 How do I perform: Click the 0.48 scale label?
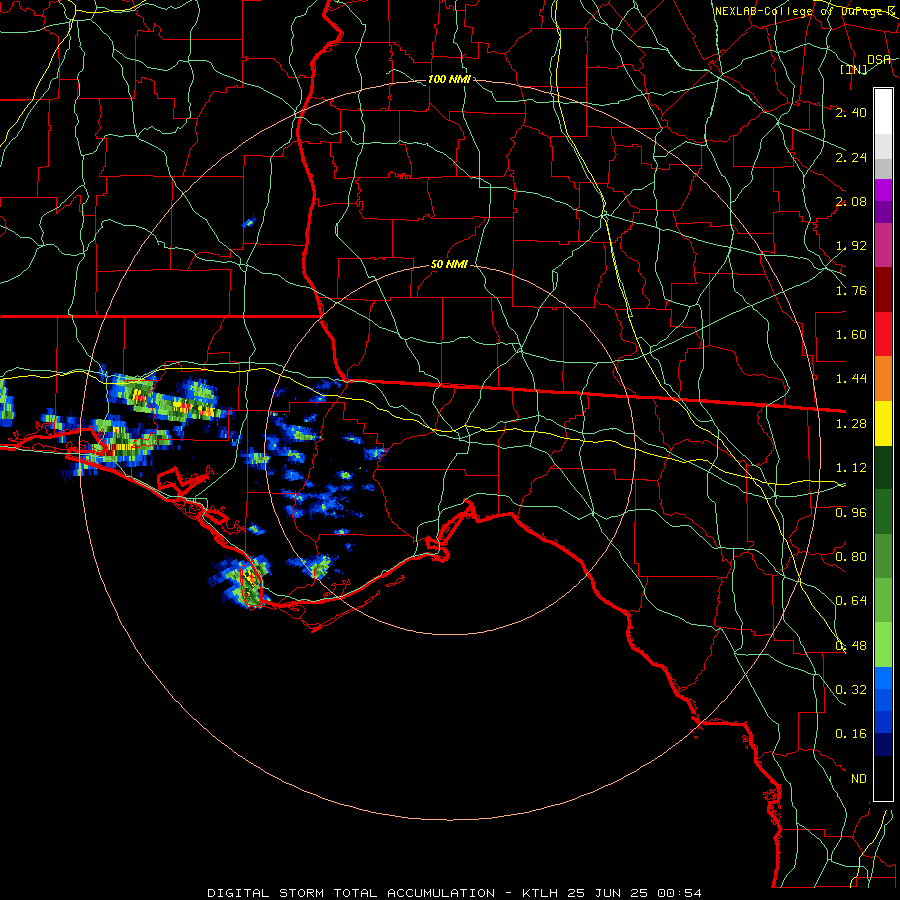coord(851,646)
